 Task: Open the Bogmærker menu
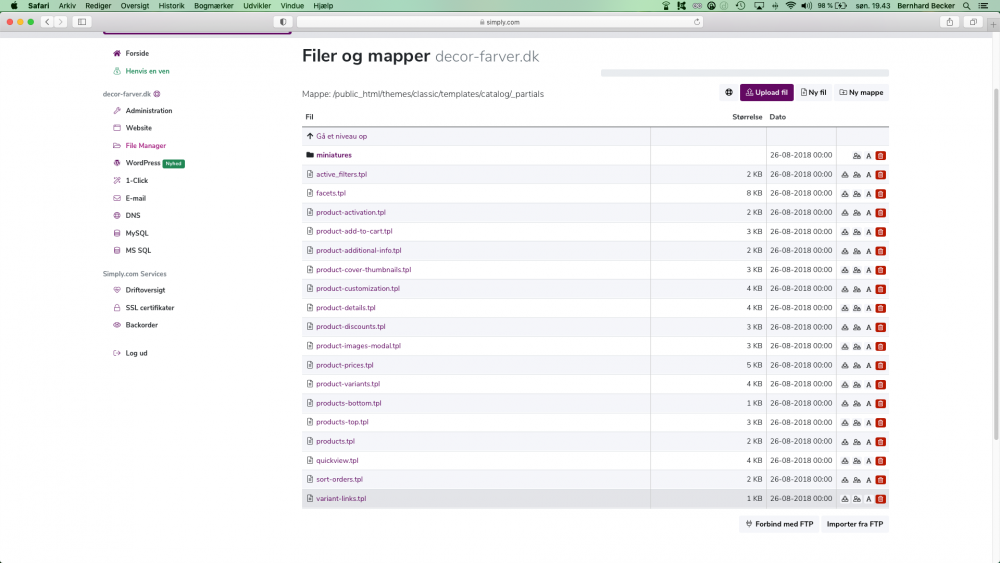pyautogui.click(x=214, y=6)
